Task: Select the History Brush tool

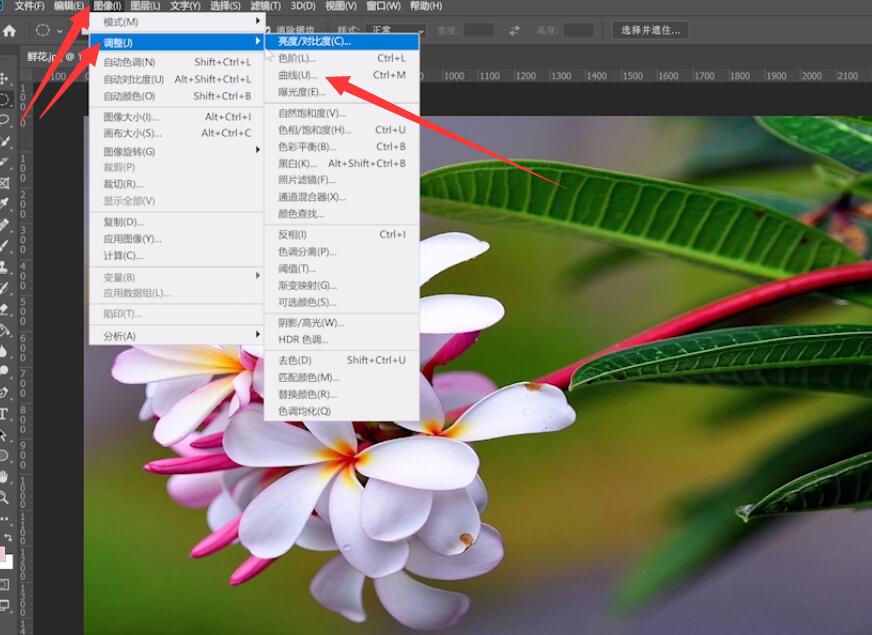Action: pos(4,288)
